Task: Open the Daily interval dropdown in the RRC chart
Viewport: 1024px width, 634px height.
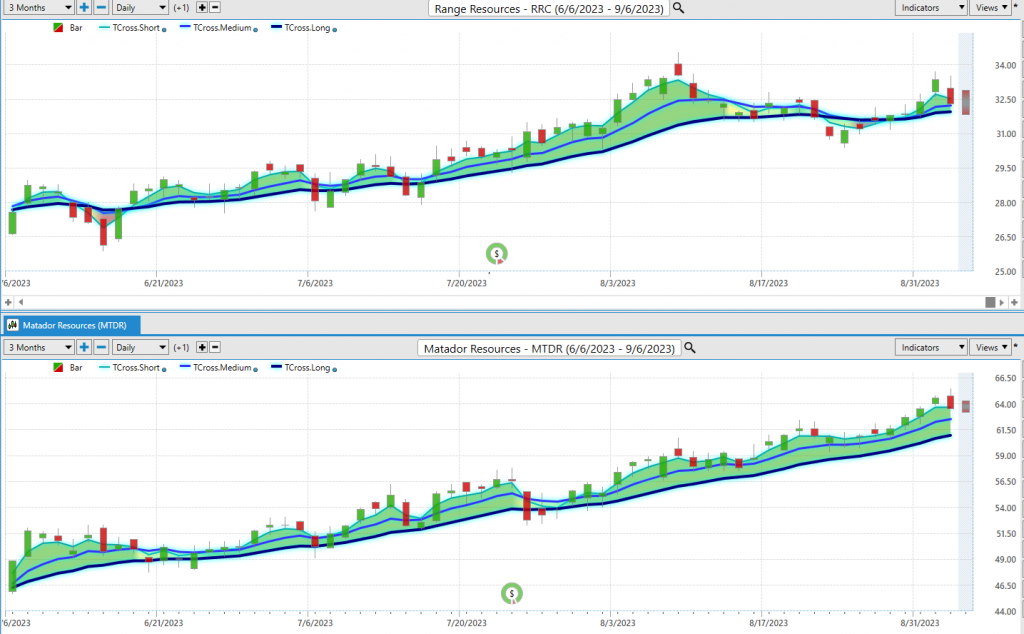Action: pos(140,8)
